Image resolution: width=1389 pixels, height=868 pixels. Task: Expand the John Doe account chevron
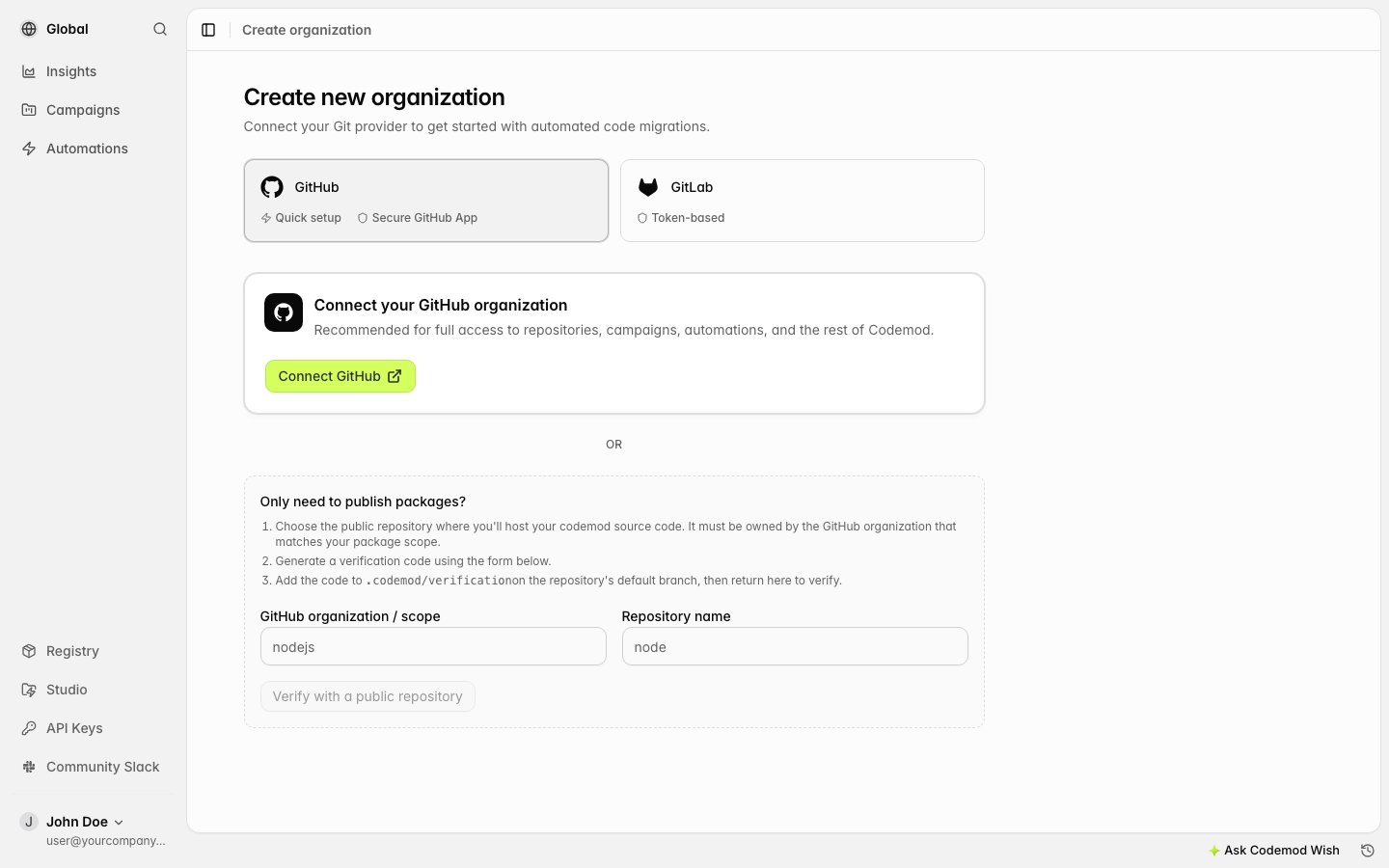coord(119,823)
